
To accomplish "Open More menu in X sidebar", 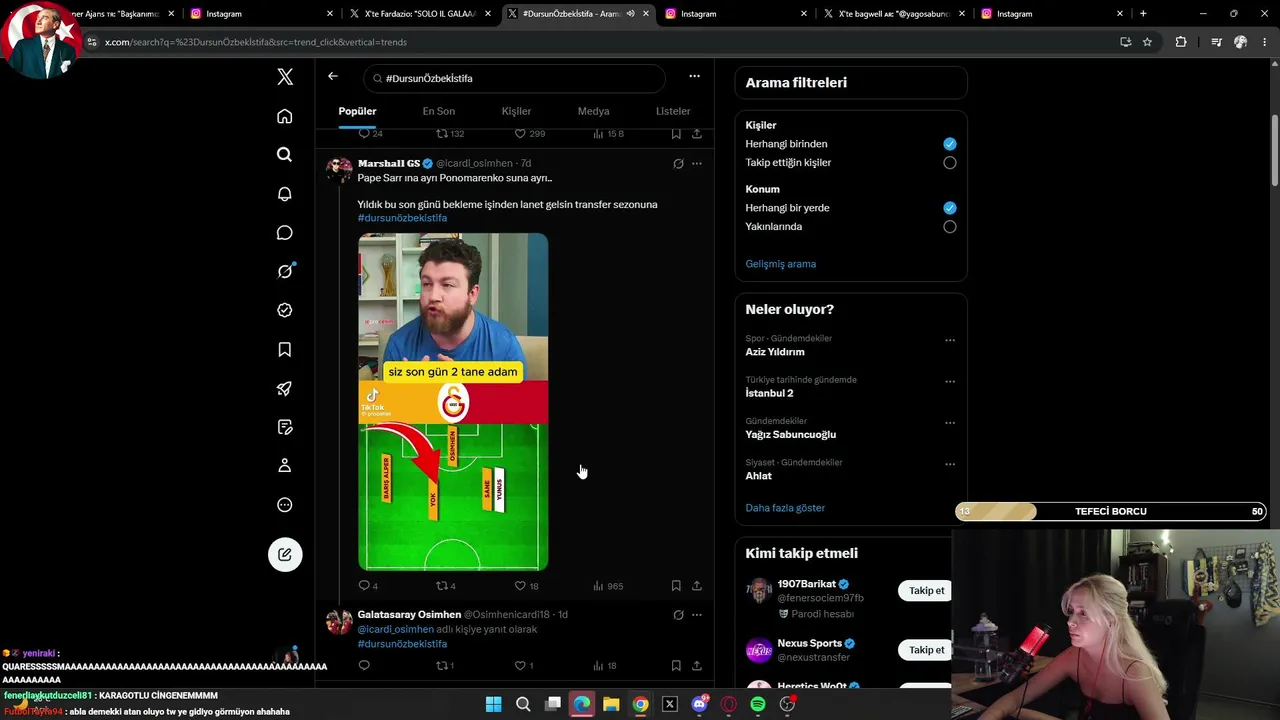I will [285, 505].
